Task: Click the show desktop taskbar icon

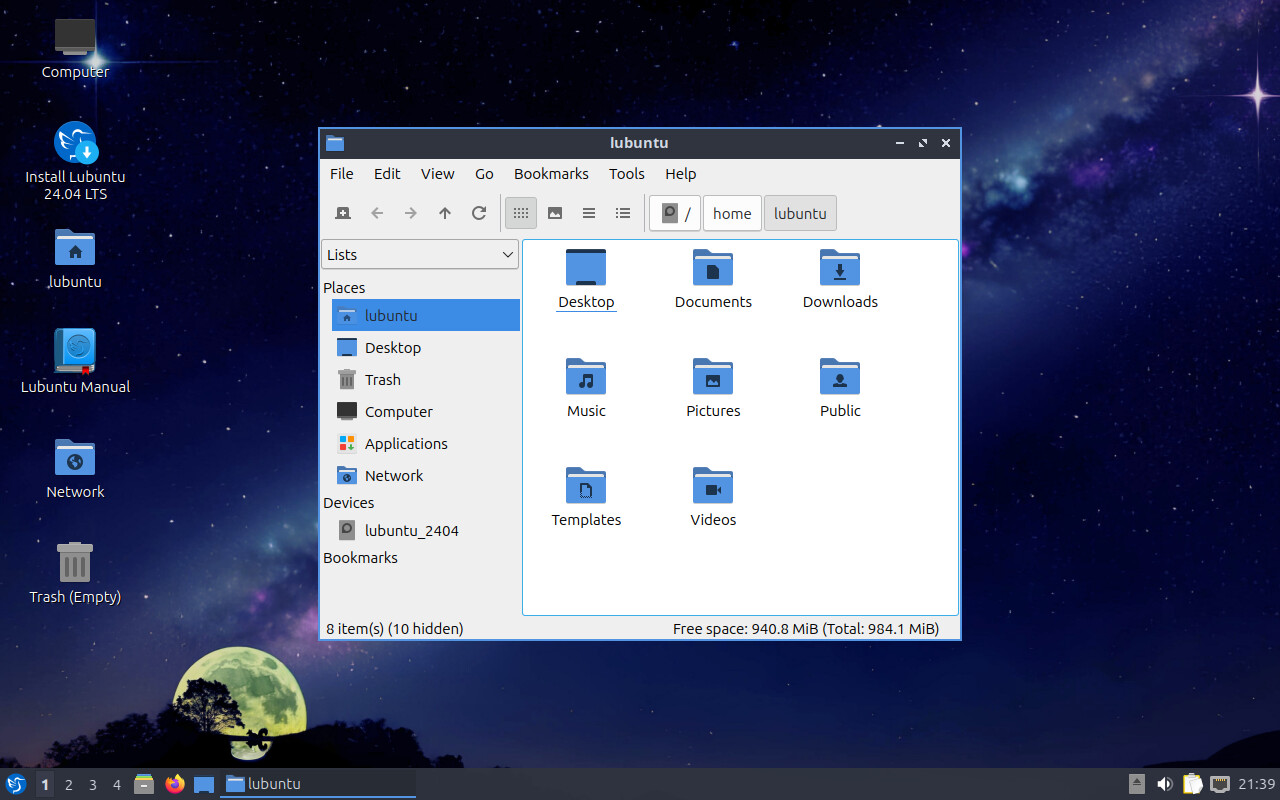Action: click(204, 784)
